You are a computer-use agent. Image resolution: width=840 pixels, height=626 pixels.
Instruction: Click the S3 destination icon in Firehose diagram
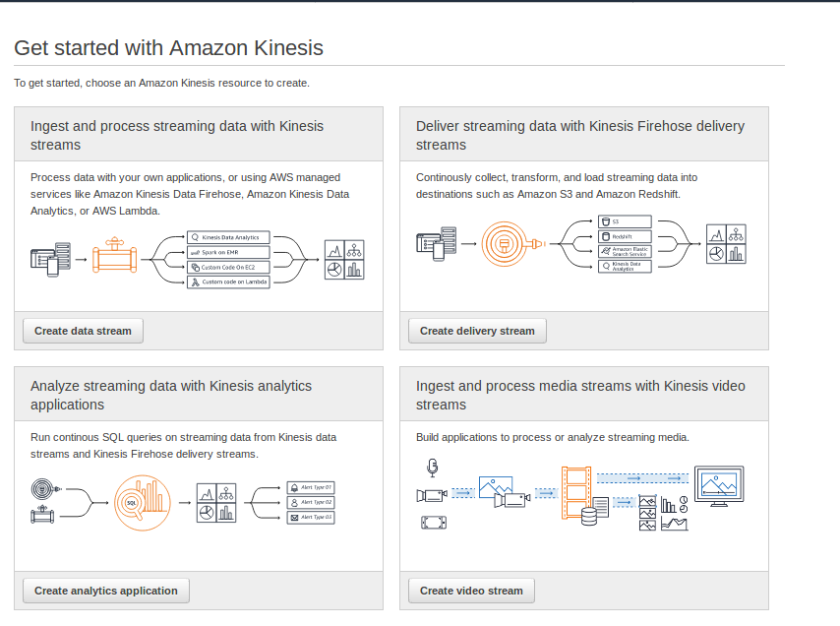pyautogui.click(x=607, y=221)
